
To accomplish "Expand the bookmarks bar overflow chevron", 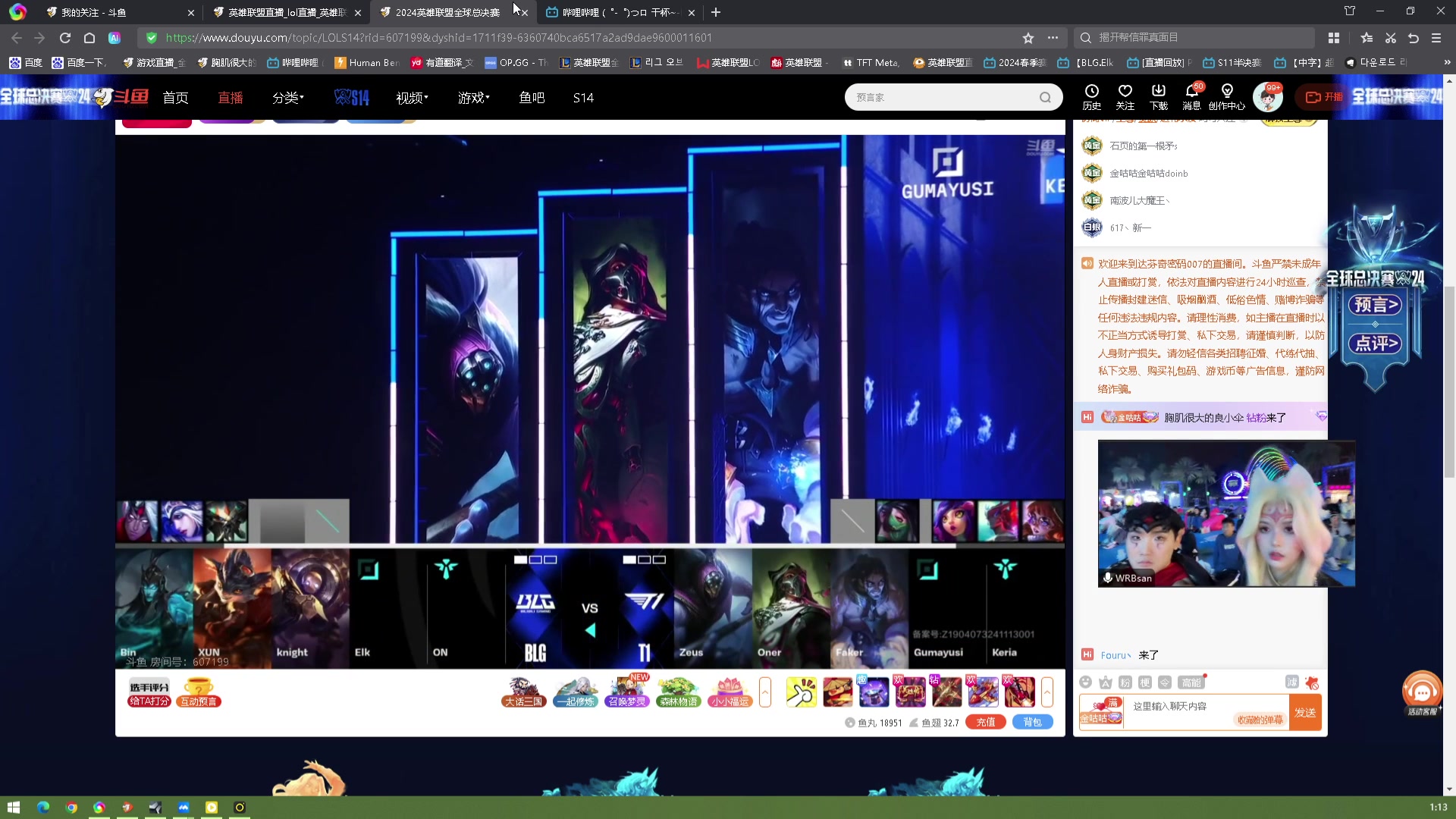I will click(1447, 62).
